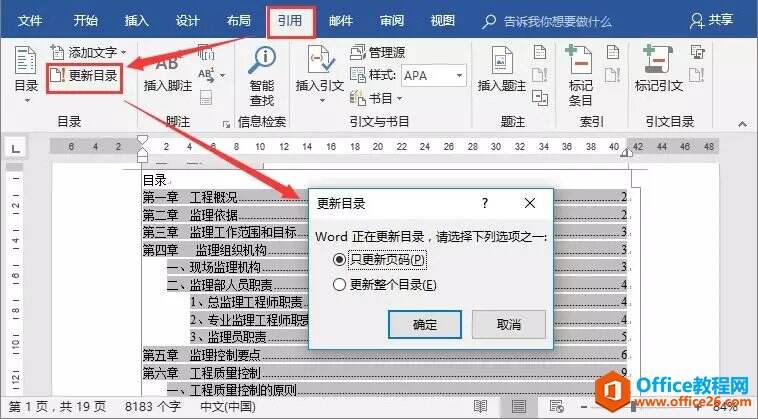Click the cross-reference icon in 题注 group
The width and height of the screenshot is (758, 419).
(x=540, y=98)
